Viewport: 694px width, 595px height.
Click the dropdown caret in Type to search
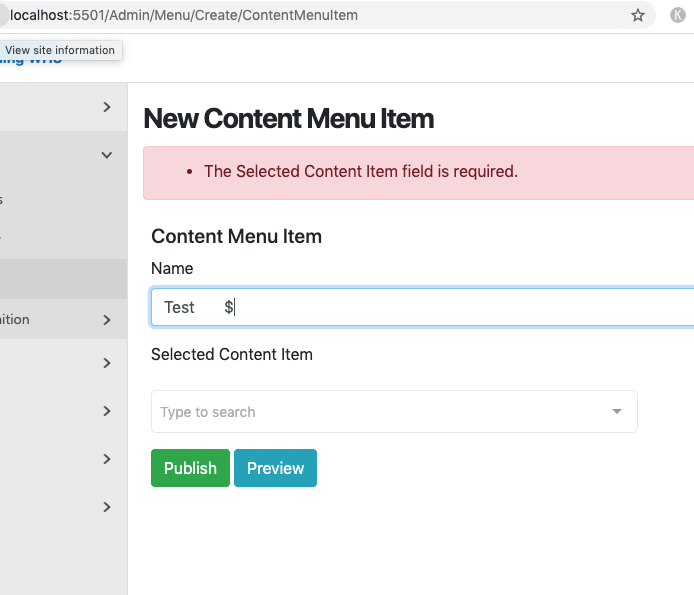617,411
